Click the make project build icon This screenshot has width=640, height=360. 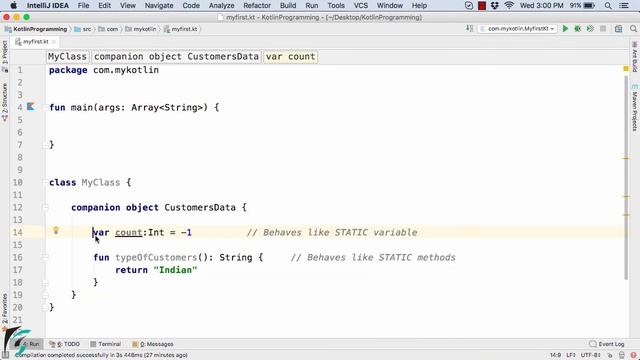click(470, 29)
